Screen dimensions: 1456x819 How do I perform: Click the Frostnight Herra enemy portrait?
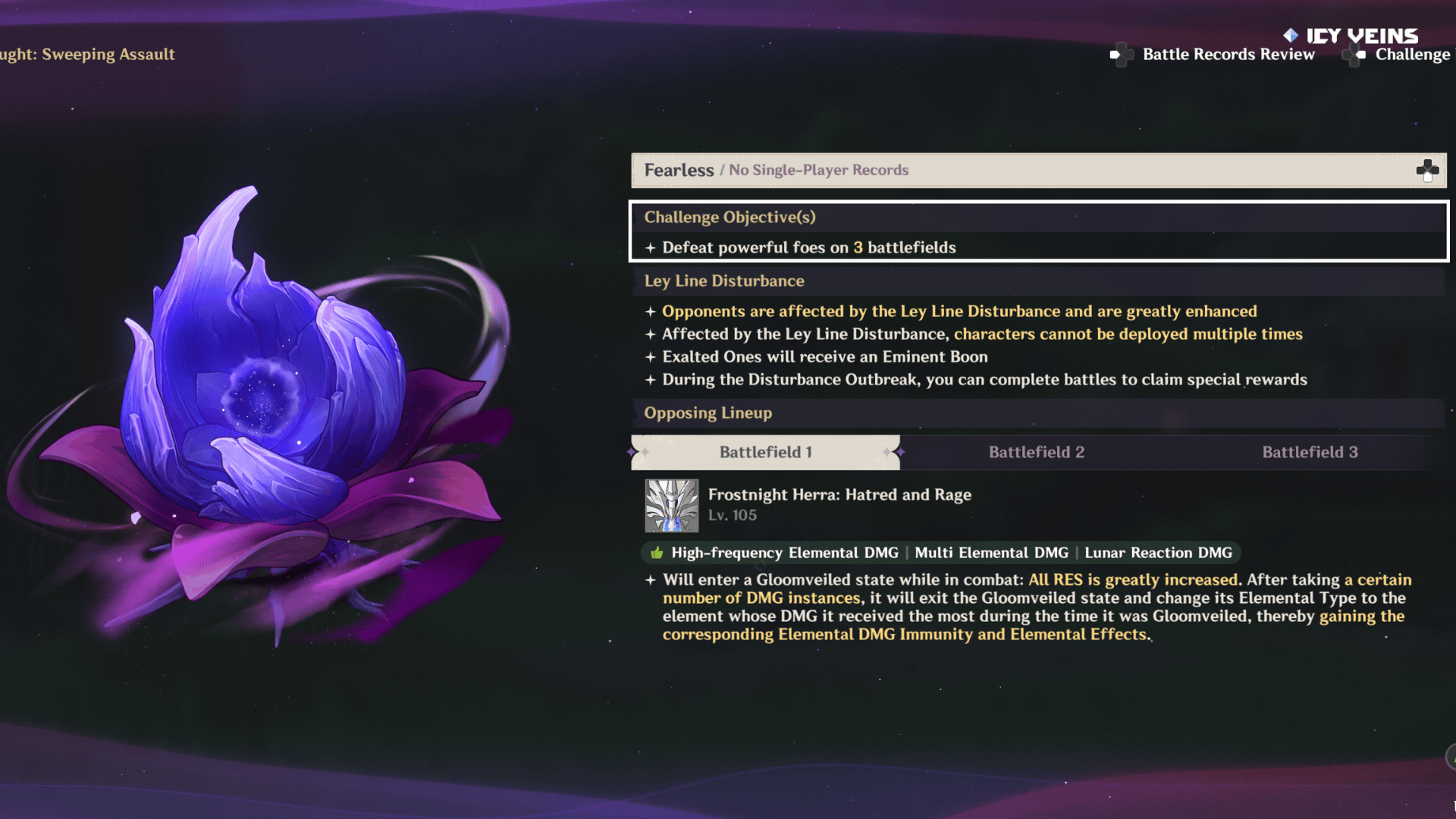(671, 505)
